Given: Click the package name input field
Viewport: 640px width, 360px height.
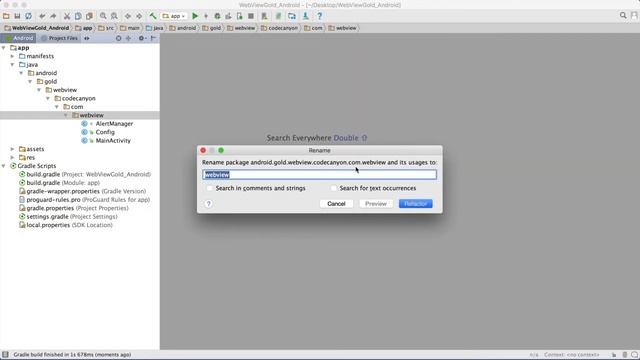Looking at the screenshot, I should point(320,175).
